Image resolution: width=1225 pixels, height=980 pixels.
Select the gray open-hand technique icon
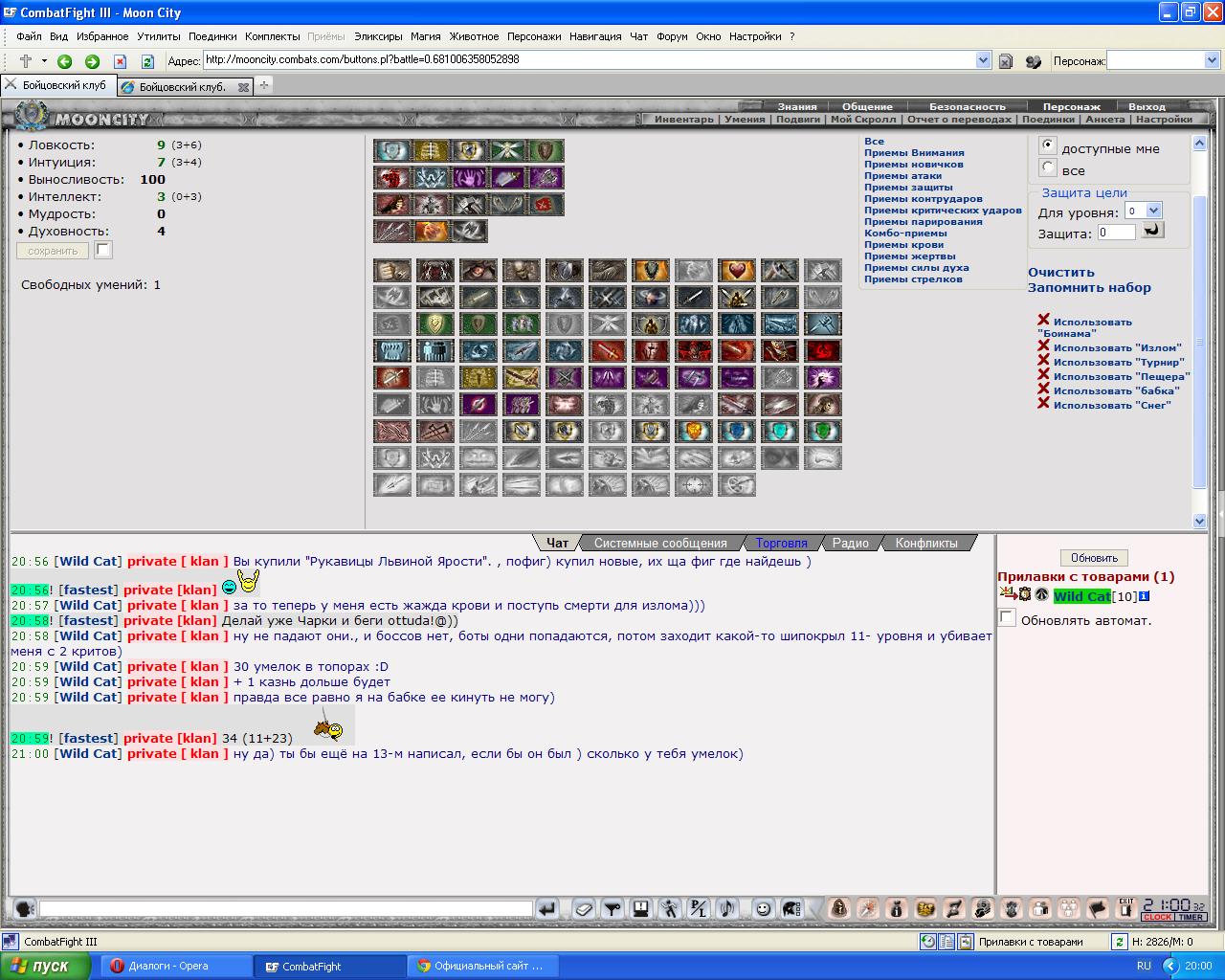435,404
